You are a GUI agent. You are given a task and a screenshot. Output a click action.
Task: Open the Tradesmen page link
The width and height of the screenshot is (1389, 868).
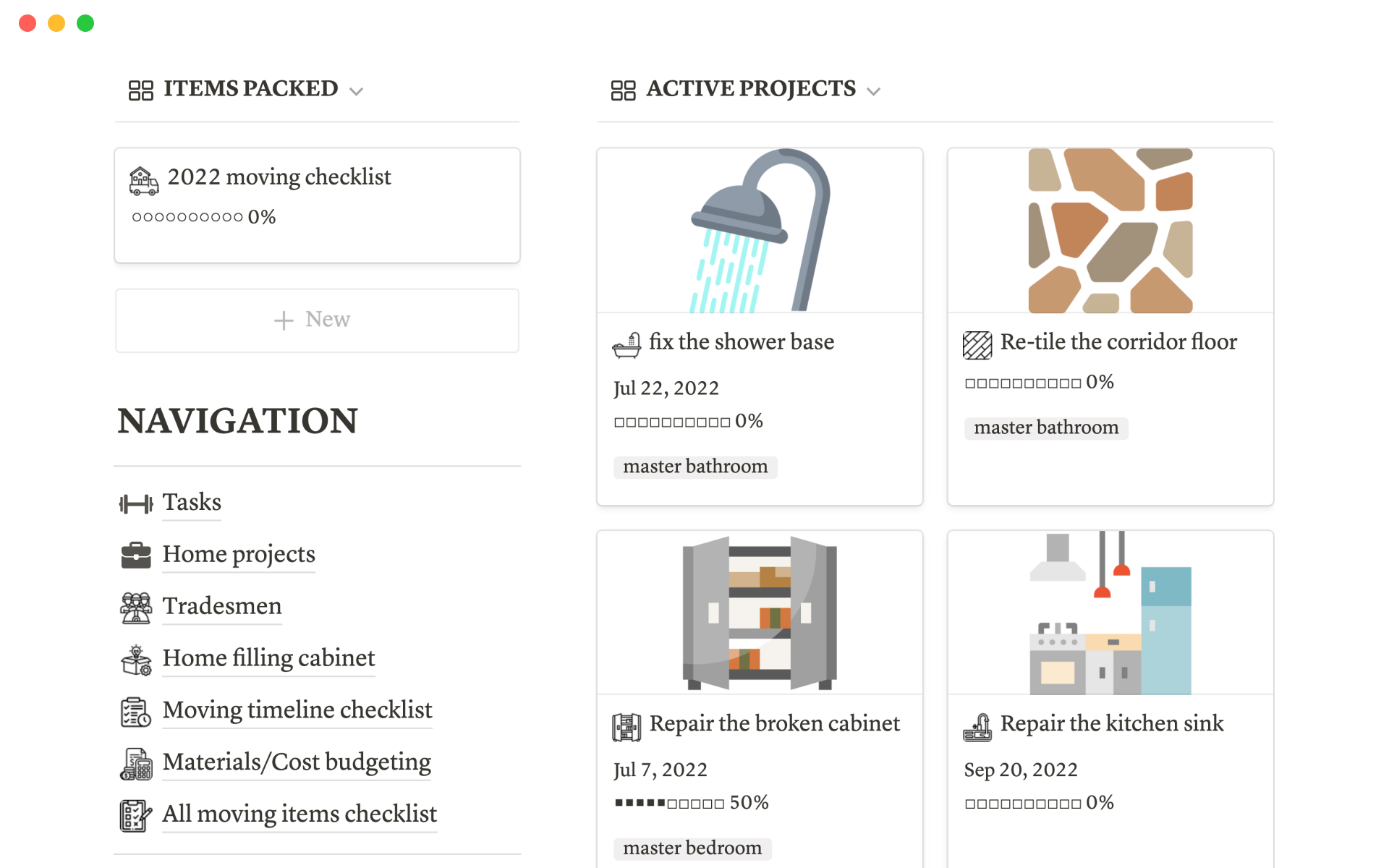222,606
